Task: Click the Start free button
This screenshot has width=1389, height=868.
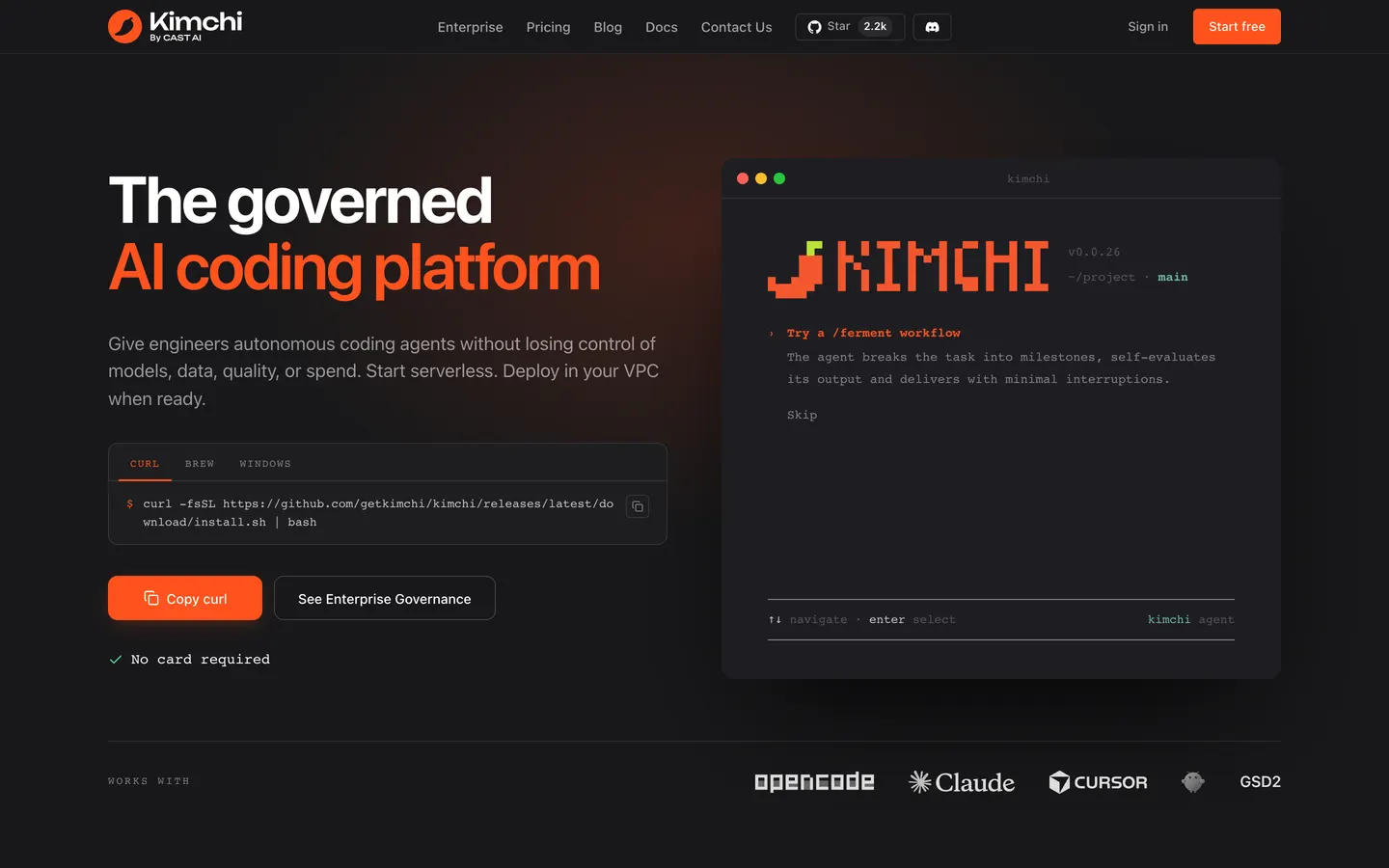Action: (x=1237, y=27)
